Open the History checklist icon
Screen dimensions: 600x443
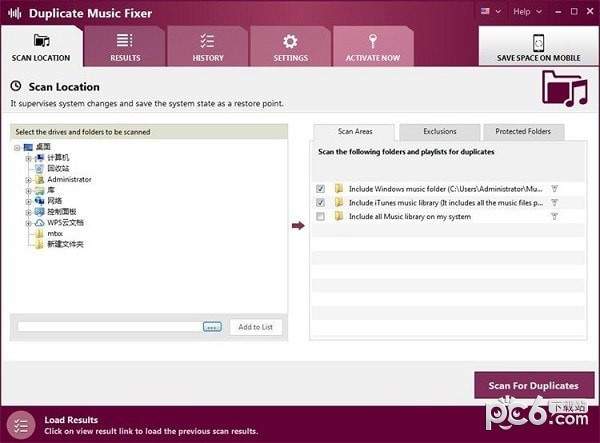[x=208, y=41]
